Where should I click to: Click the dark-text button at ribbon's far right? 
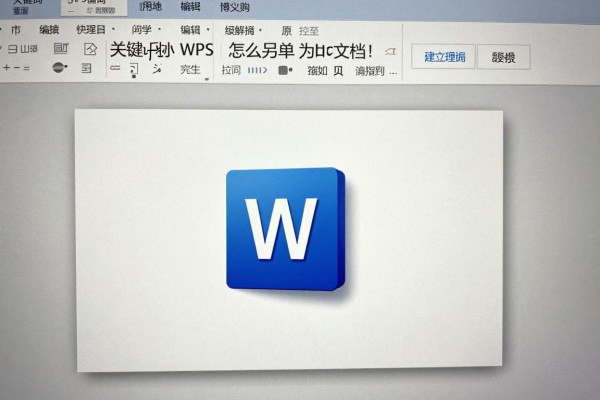click(x=504, y=57)
